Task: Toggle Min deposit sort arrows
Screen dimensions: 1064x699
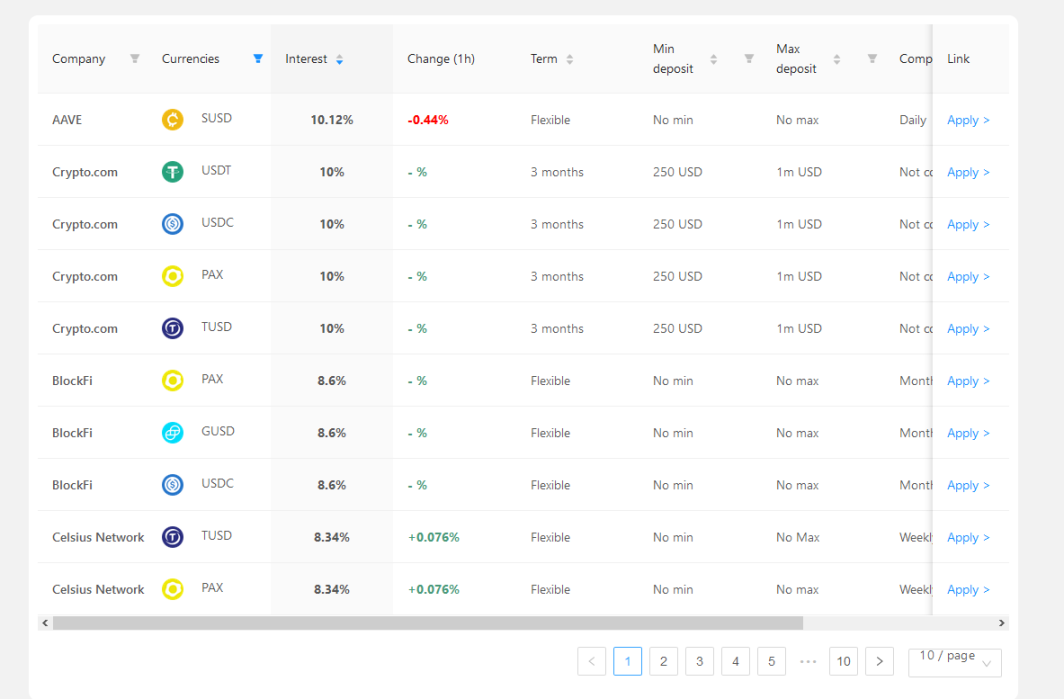Action: click(713, 59)
